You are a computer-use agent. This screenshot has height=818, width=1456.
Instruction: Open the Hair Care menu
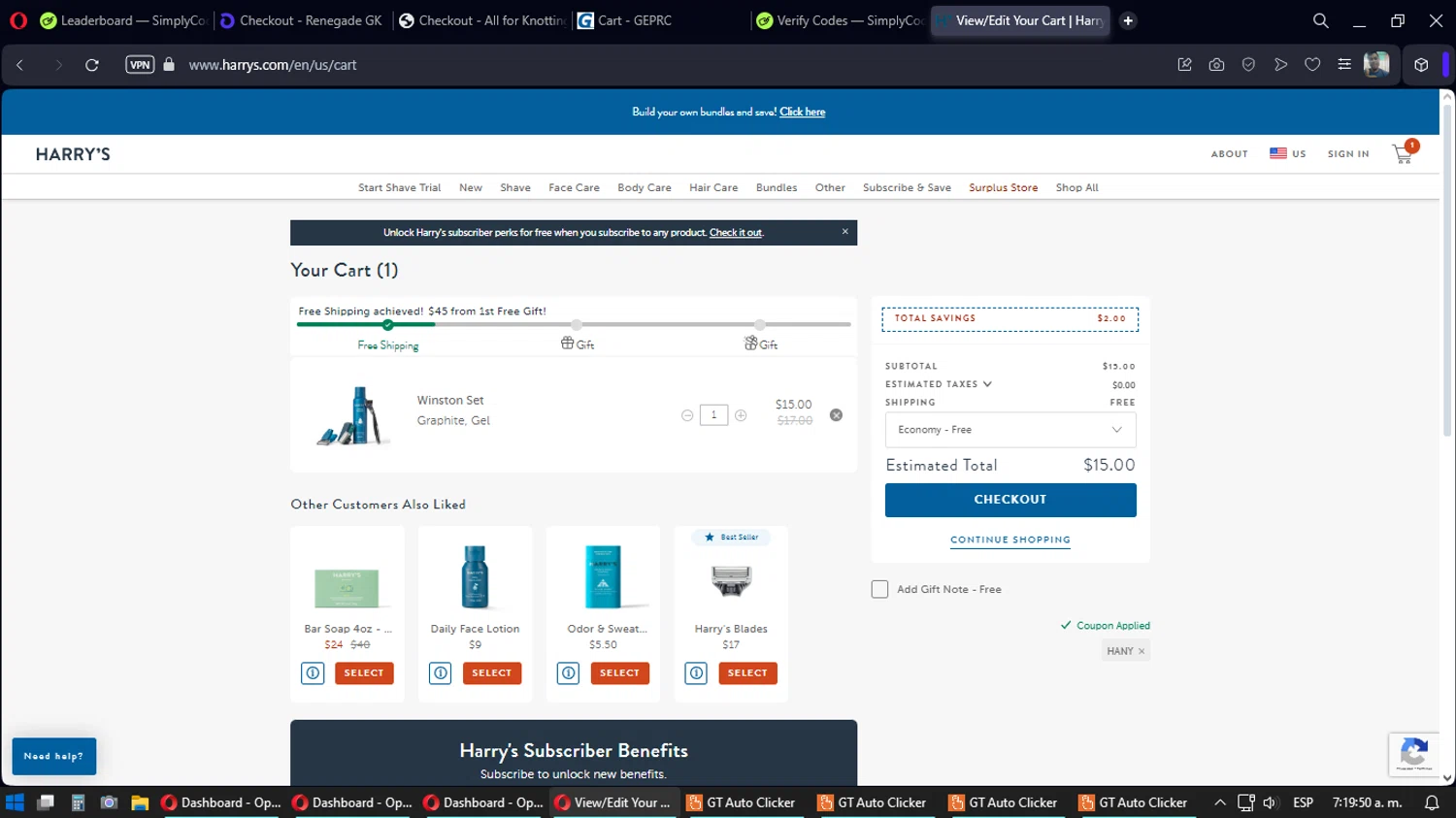coord(713,187)
